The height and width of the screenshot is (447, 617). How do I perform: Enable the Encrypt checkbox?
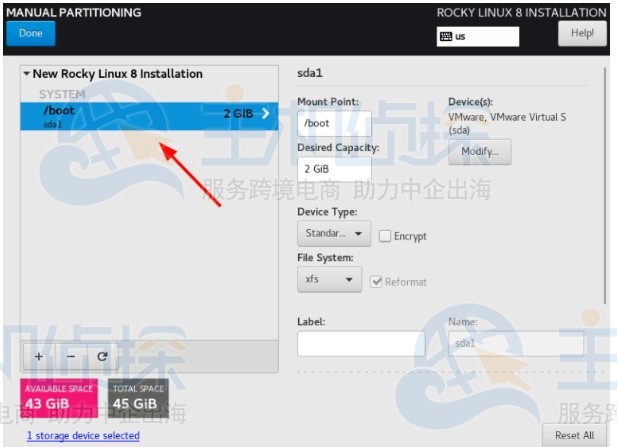pyautogui.click(x=385, y=236)
